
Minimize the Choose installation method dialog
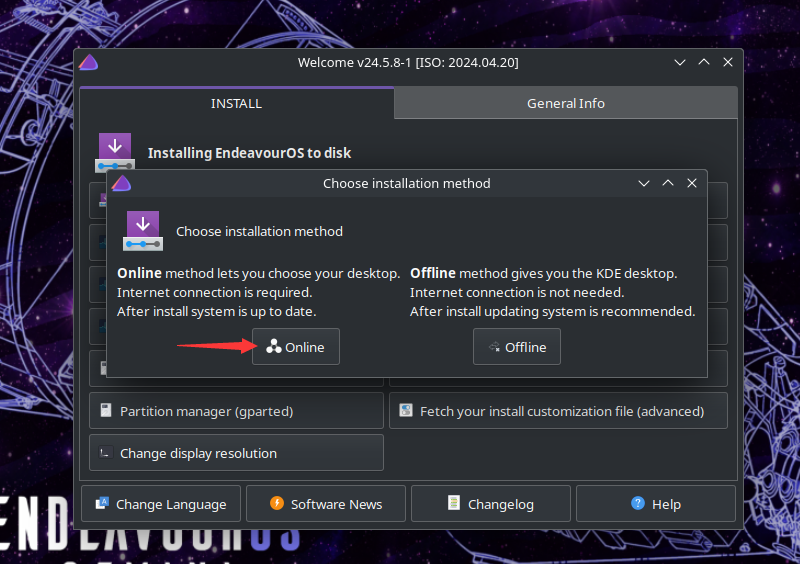point(644,183)
